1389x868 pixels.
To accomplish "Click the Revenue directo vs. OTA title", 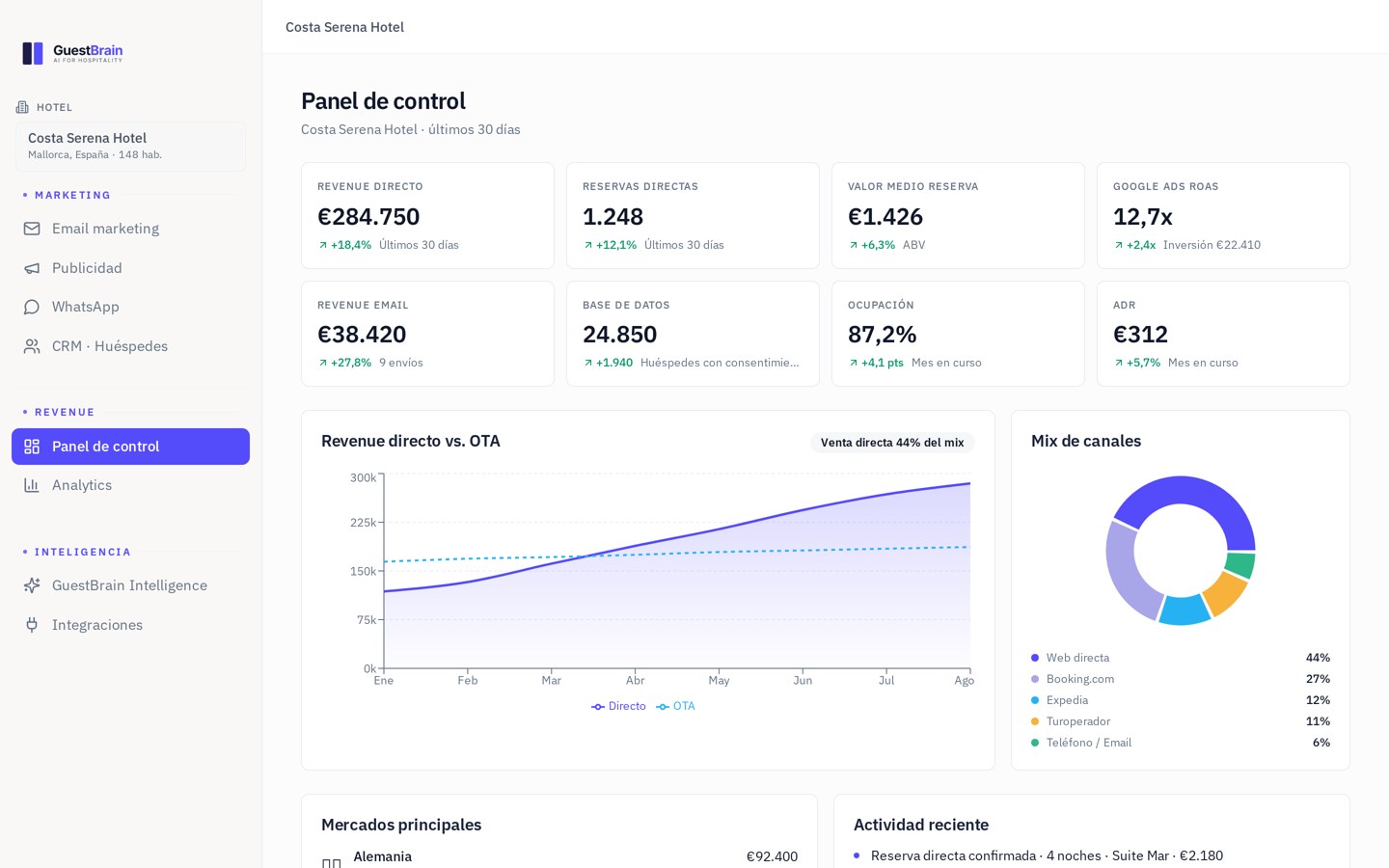I will [x=411, y=442].
